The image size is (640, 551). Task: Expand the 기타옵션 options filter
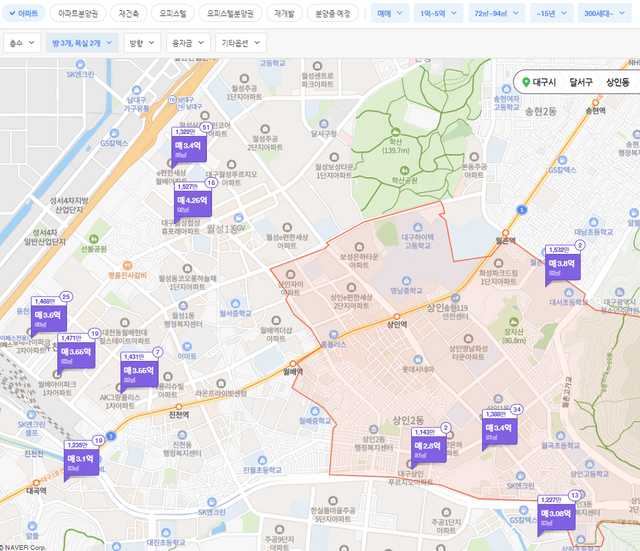point(241,43)
